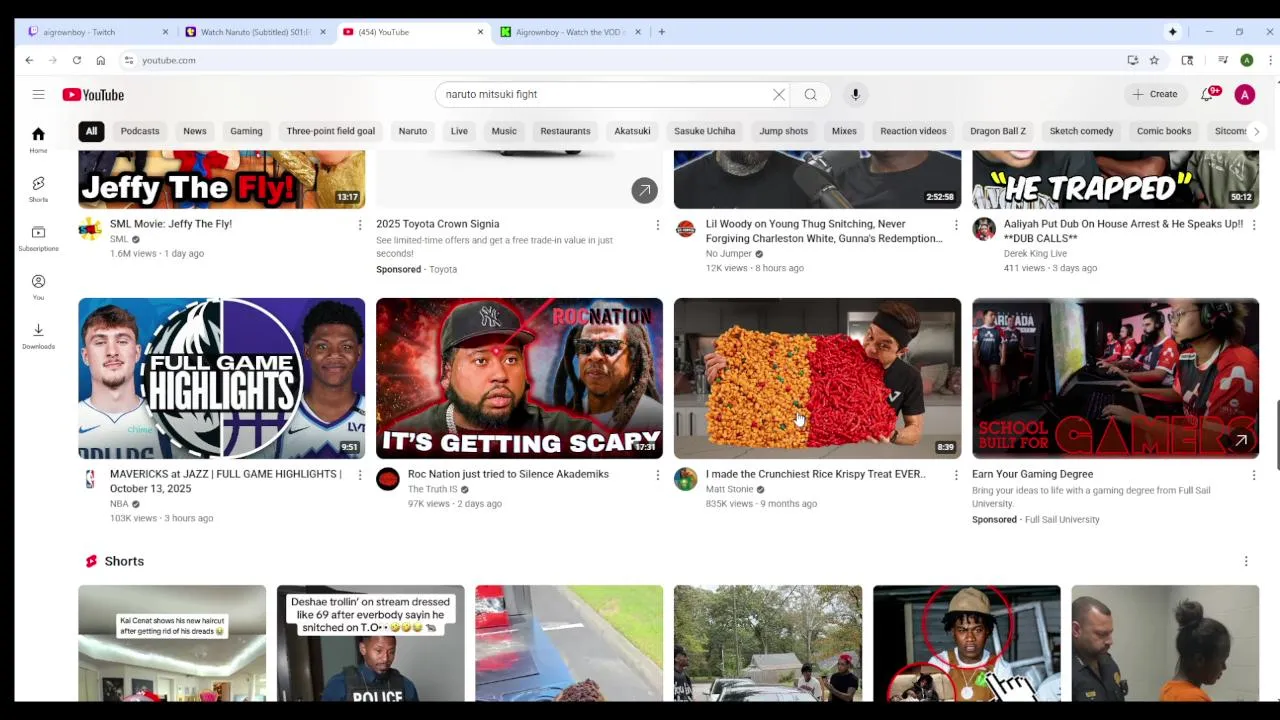Open account avatar menu on YouTube
Screen dimensions: 1280x720
click(x=1244, y=94)
